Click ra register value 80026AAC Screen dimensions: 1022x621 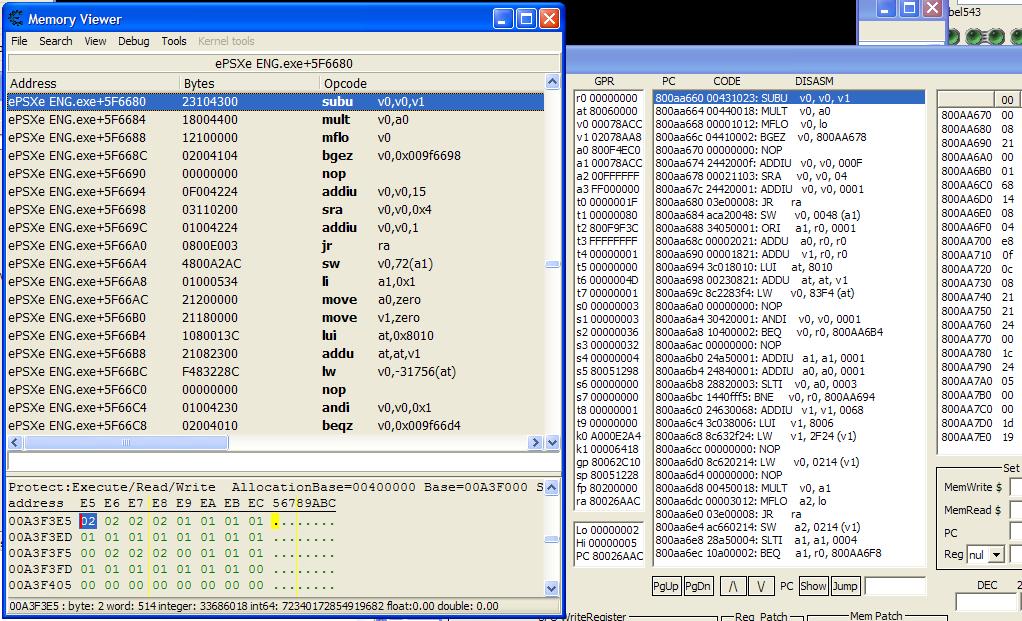(x=615, y=501)
